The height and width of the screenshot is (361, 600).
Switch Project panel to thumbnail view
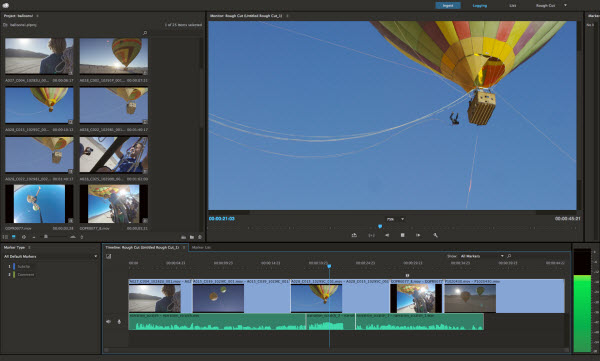click(14, 237)
